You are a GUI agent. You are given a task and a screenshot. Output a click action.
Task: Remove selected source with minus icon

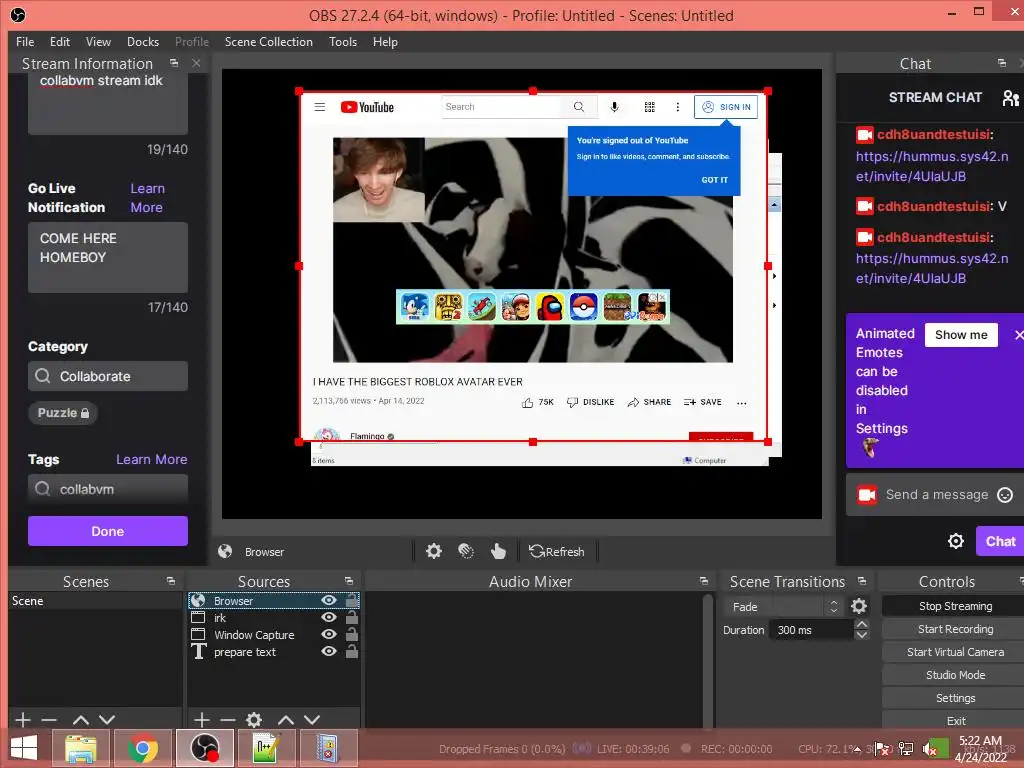coord(228,720)
